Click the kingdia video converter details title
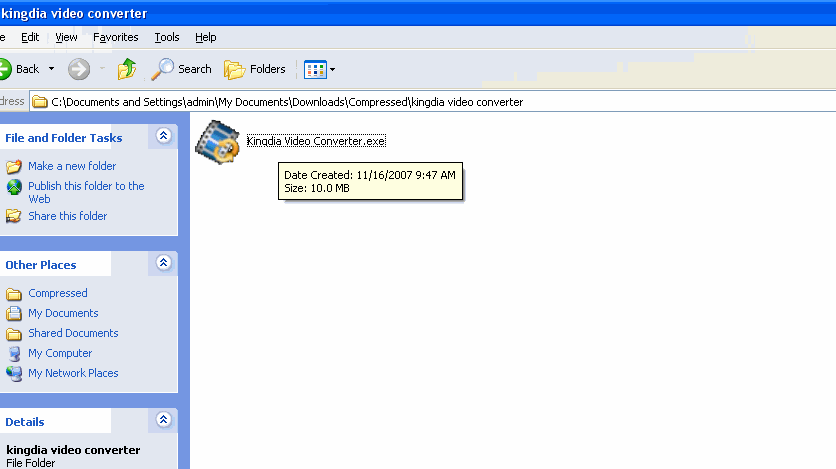Viewport: 836px width, 469px height. click(73, 450)
